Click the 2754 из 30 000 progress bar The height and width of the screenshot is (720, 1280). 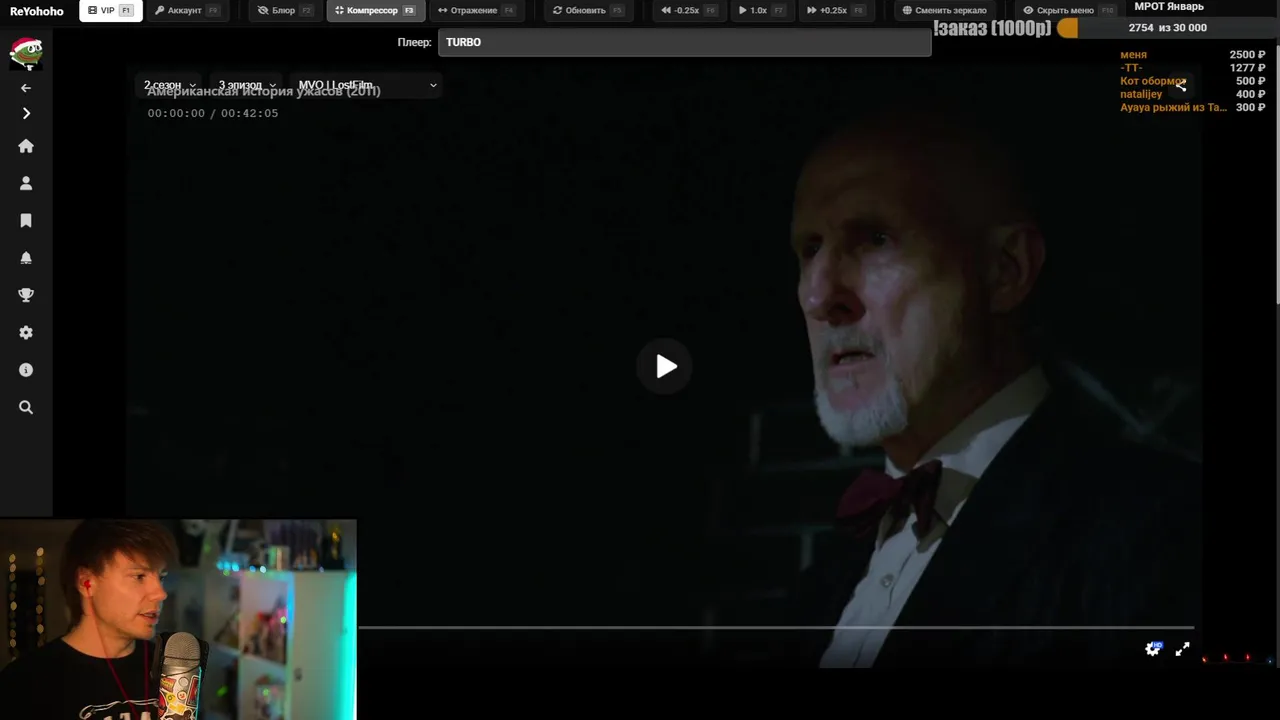point(1167,28)
